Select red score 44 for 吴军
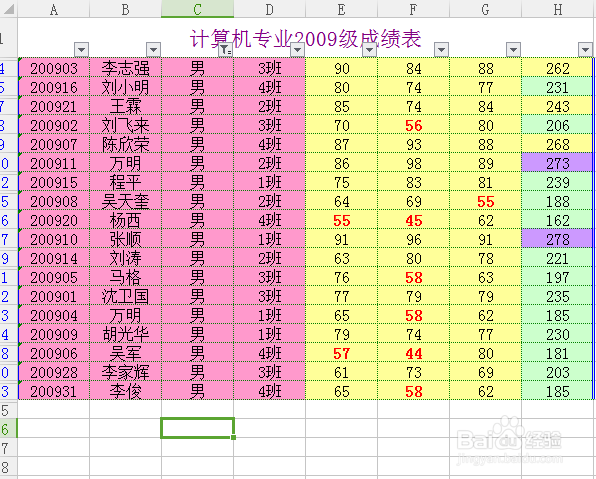The image size is (596, 479). (x=414, y=353)
